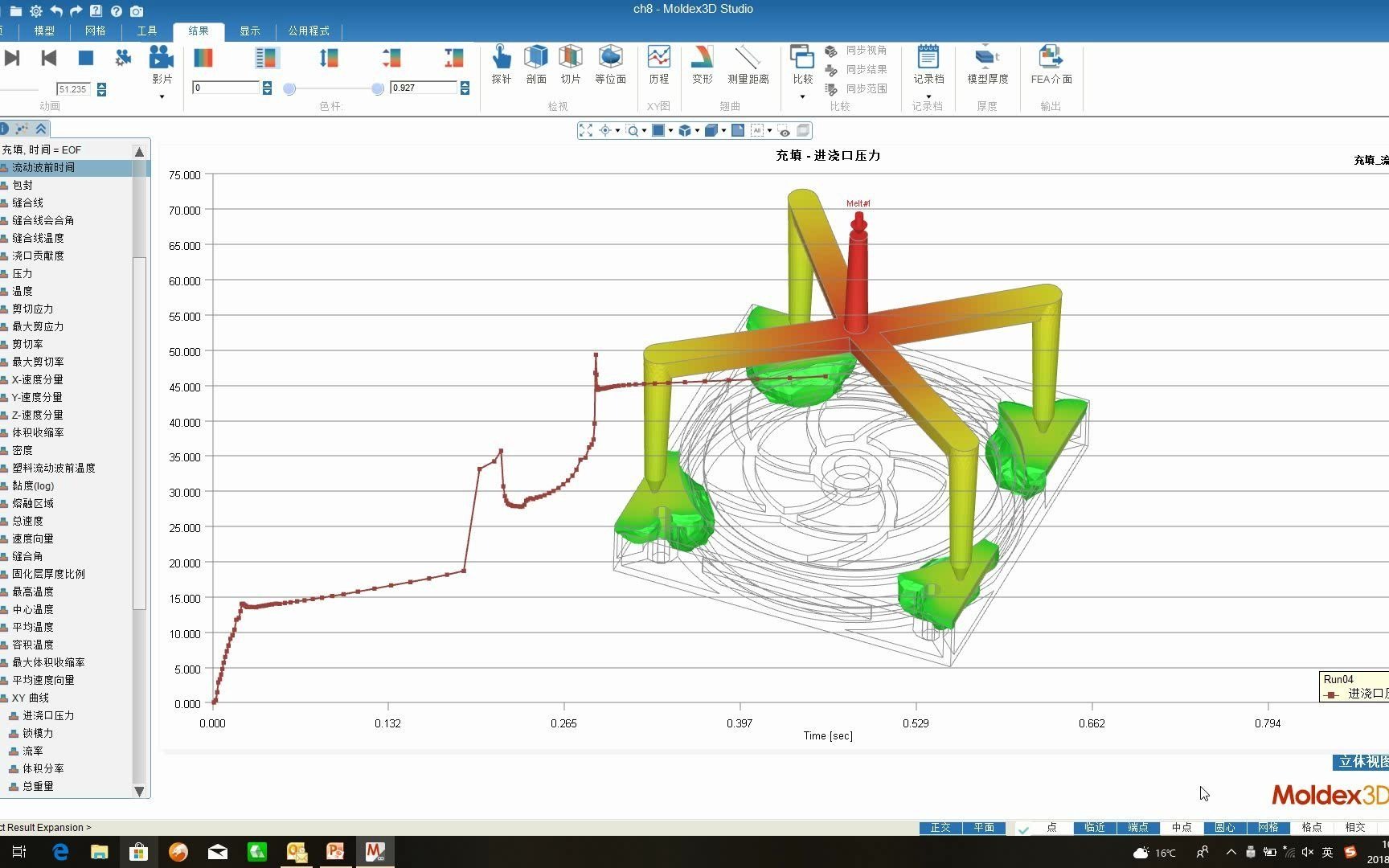Activate the 剖面 clipping plane tool
The width and height of the screenshot is (1389, 868).
coord(536,64)
